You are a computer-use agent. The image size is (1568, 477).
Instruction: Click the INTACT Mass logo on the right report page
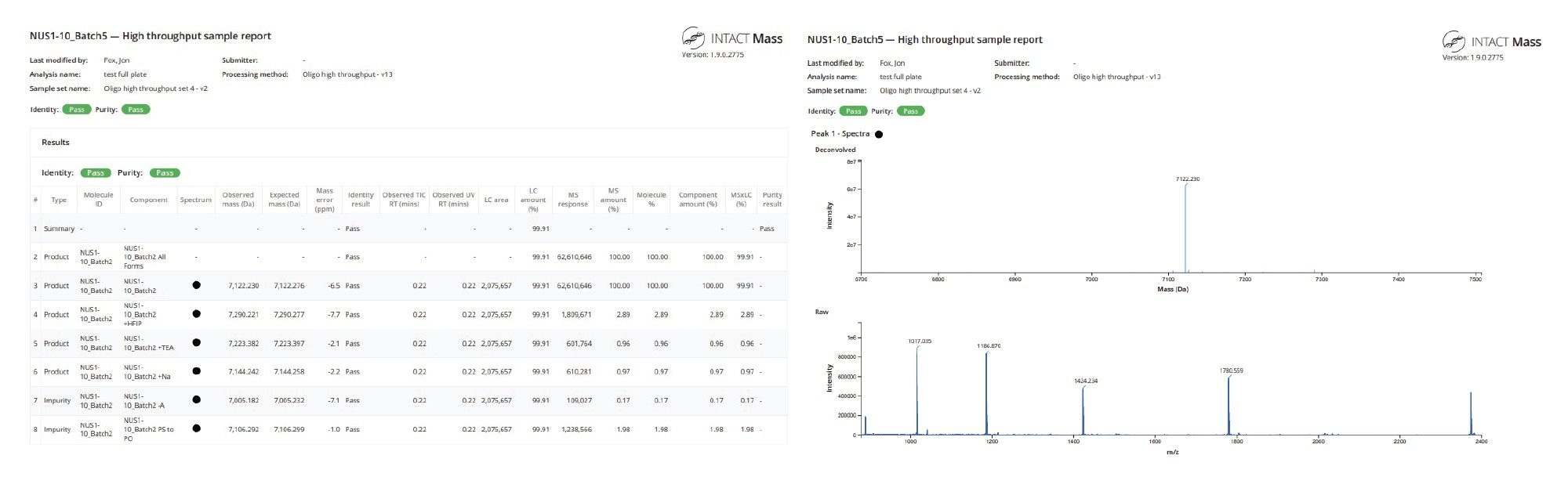(1491, 42)
